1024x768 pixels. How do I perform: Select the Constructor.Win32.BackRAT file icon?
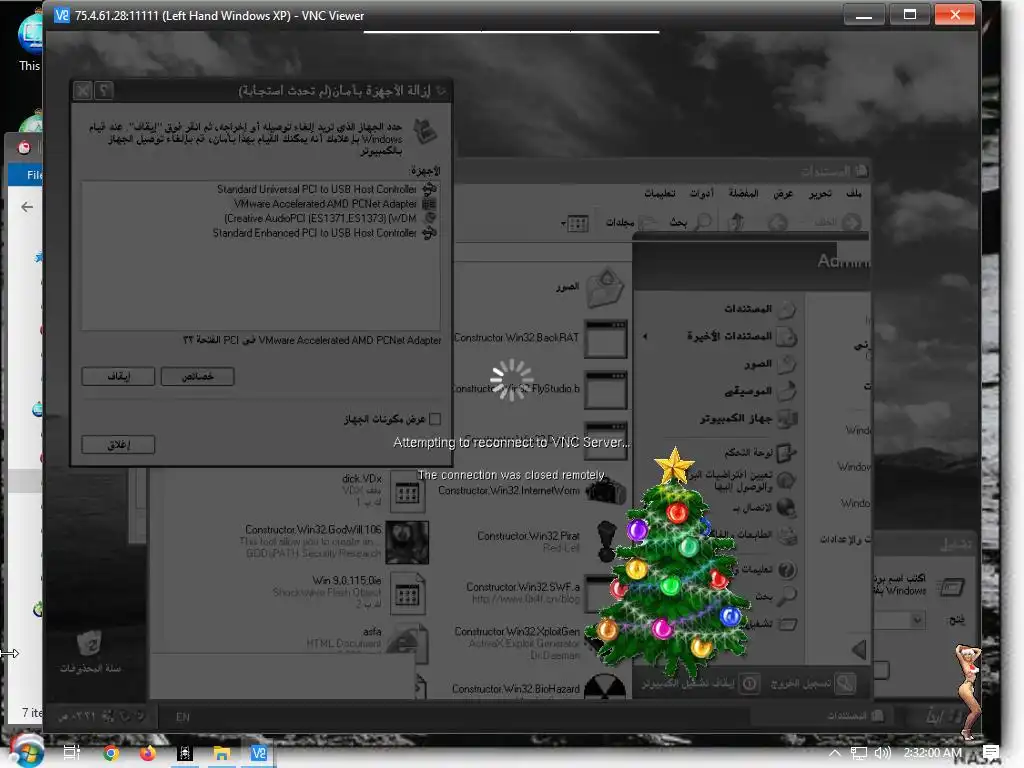pyautogui.click(x=605, y=338)
